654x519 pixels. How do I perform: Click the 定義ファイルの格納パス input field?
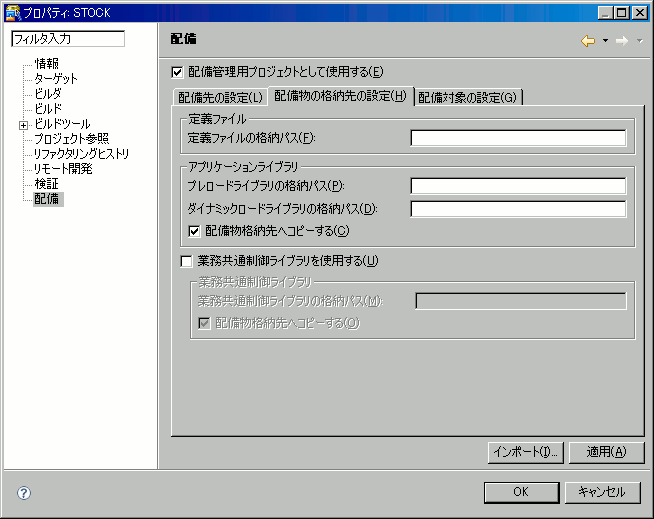[x=518, y=138]
